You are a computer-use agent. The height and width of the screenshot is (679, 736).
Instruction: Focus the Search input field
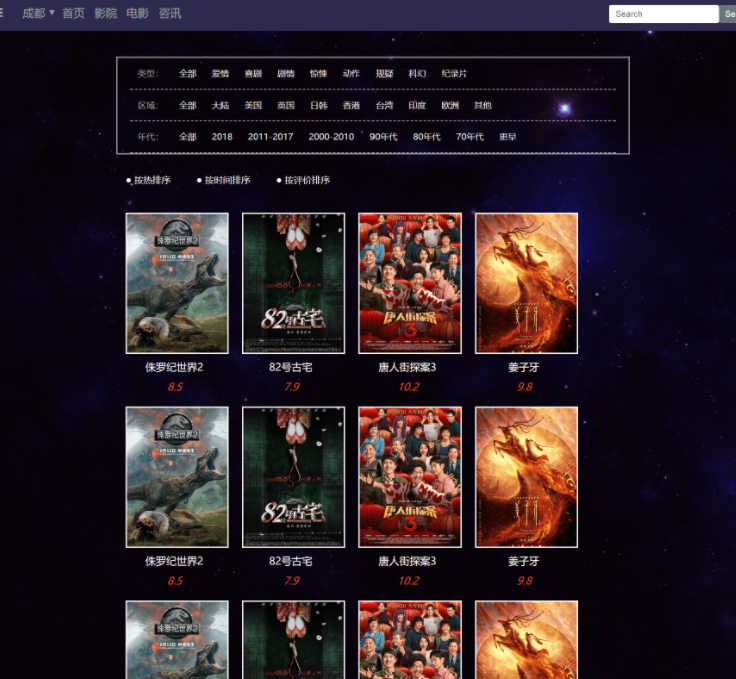(664, 14)
